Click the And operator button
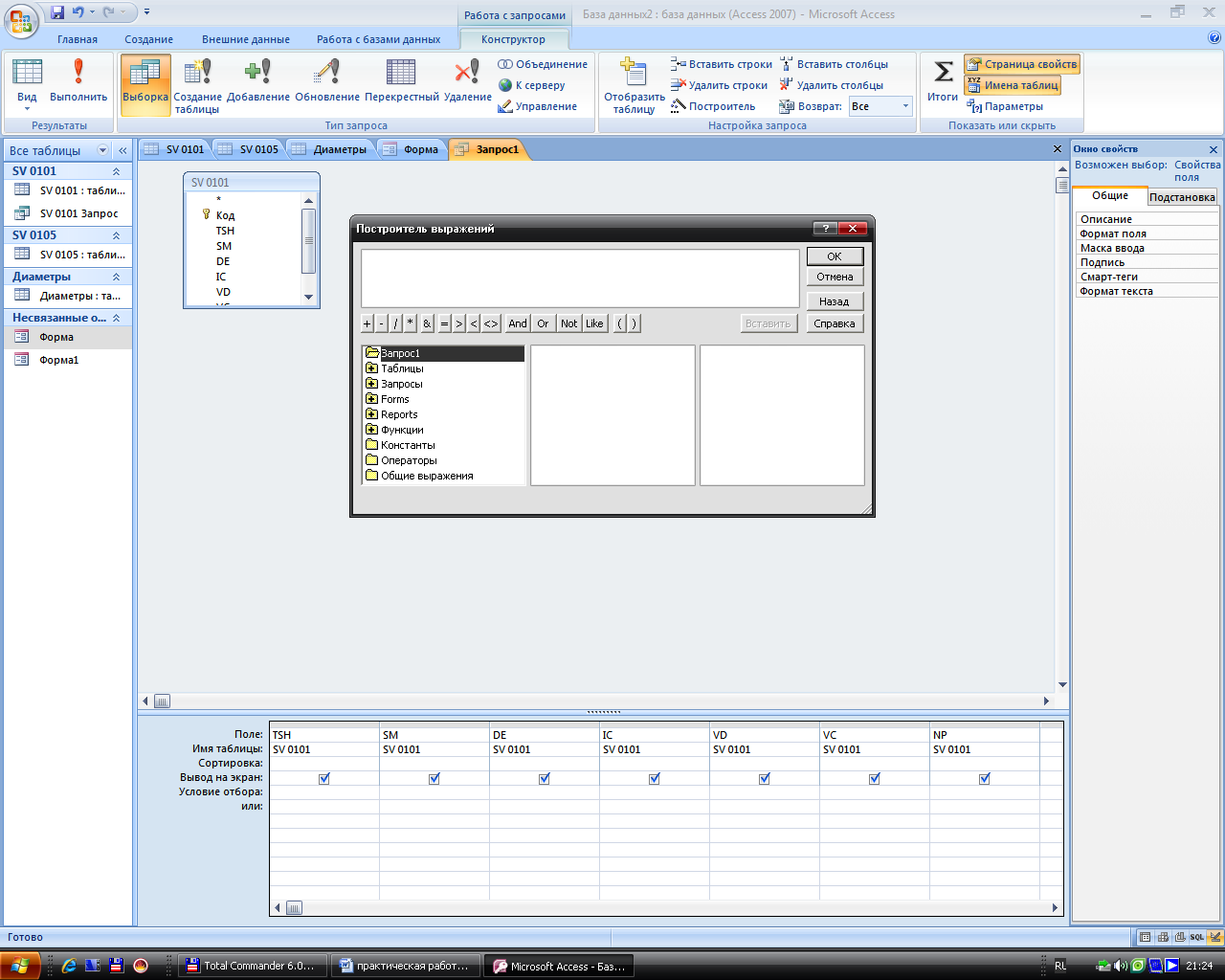The height and width of the screenshot is (980, 1225). [x=518, y=323]
